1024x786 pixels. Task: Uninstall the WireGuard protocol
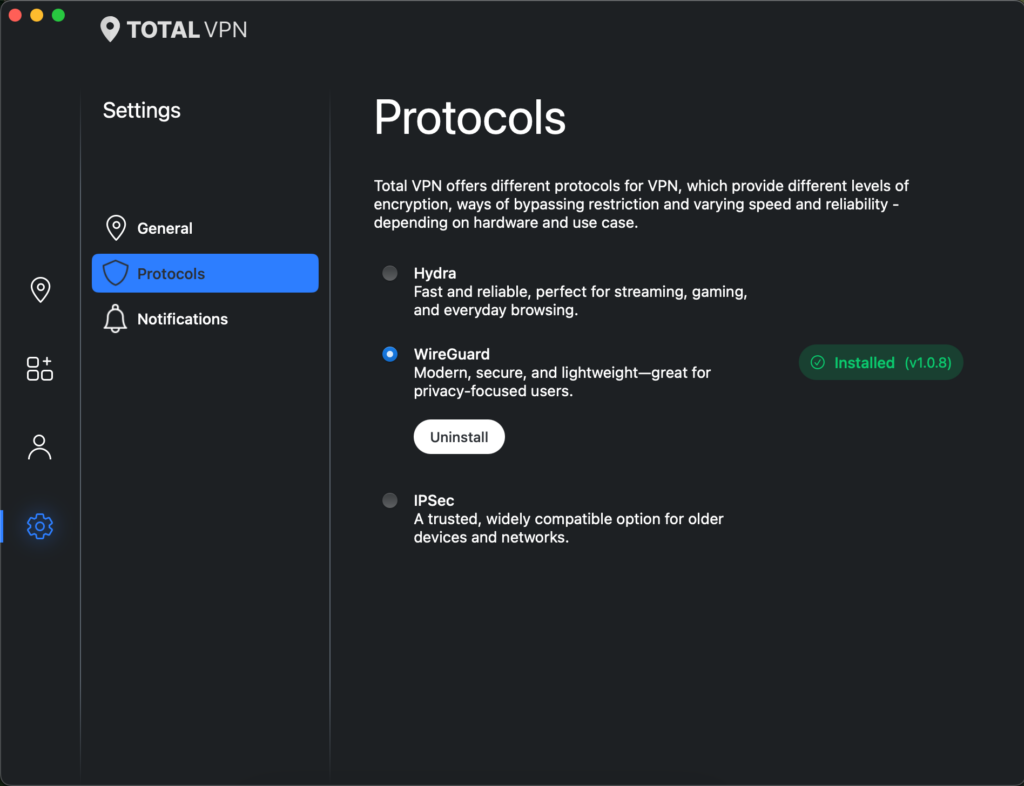tap(459, 437)
